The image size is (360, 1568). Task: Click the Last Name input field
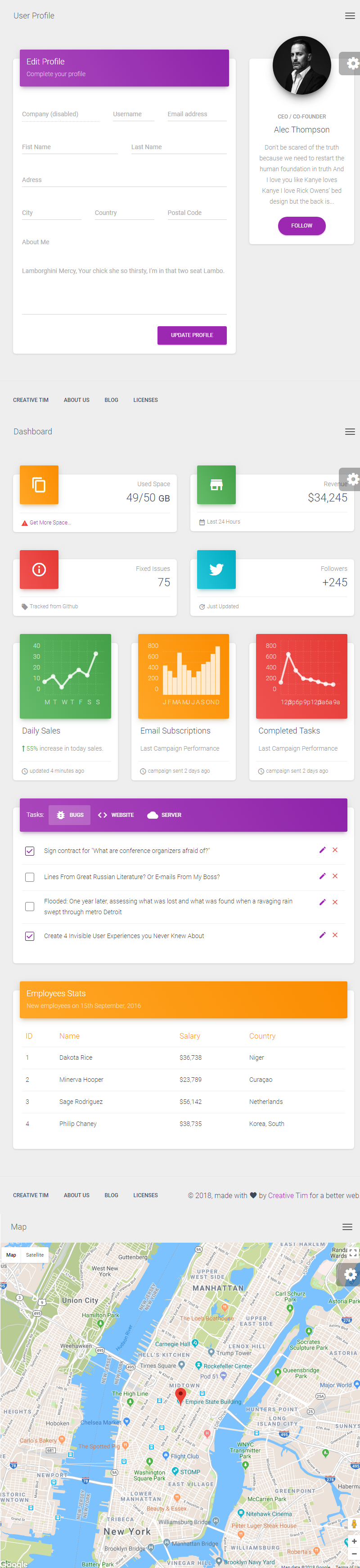178,147
